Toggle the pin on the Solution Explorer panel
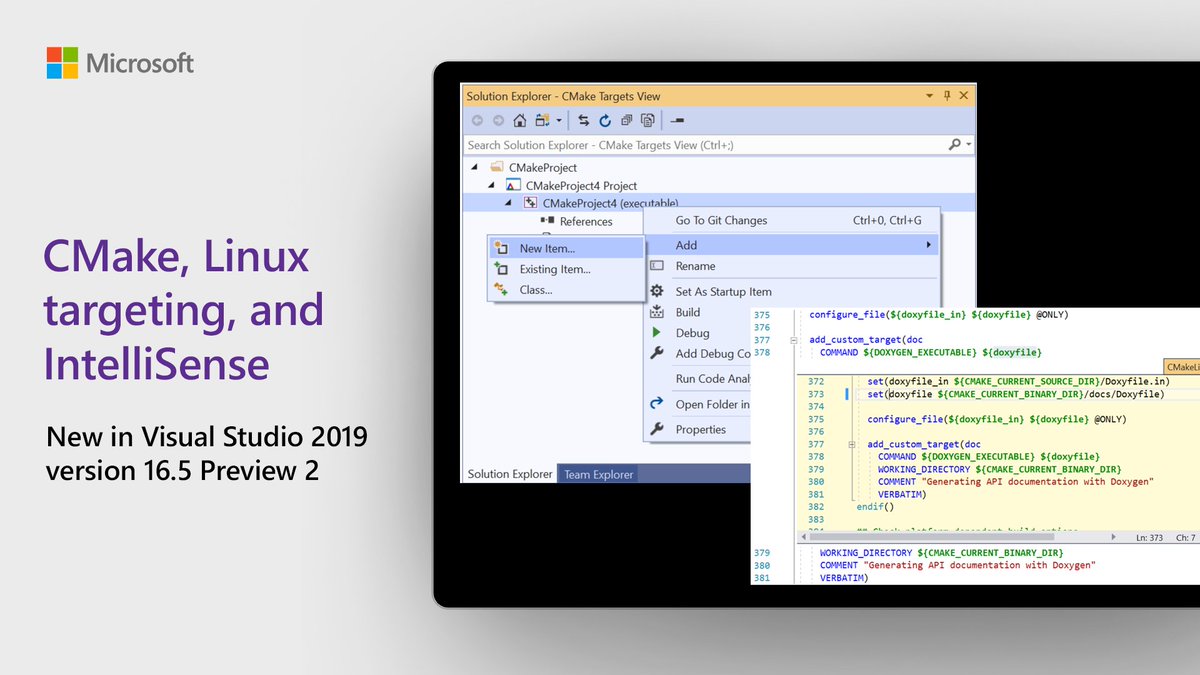1200x675 pixels. pyautogui.click(x=946, y=93)
